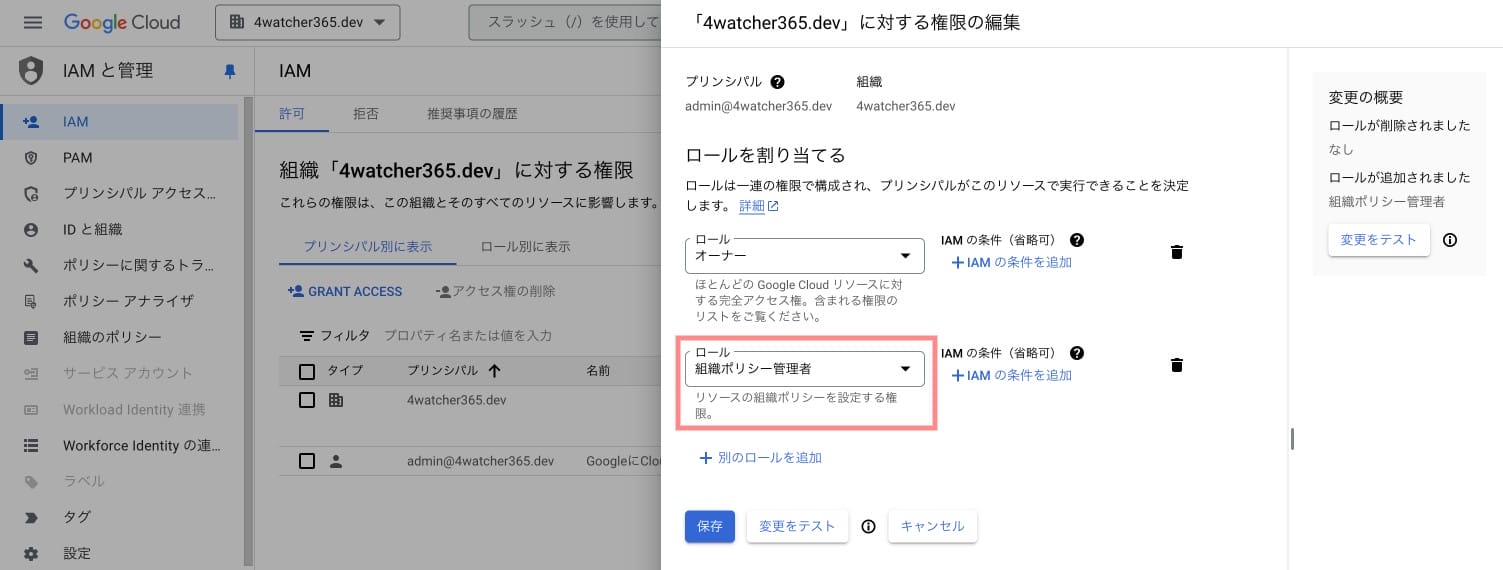
Task: Click the Workforce Identity list icon
Action: [31, 445]
